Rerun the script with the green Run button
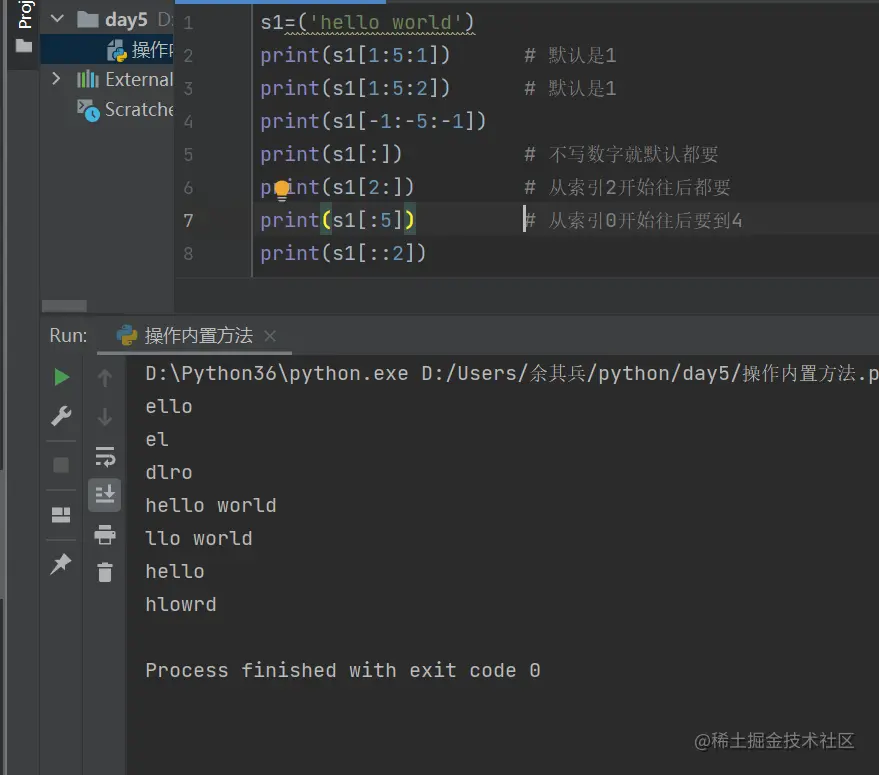Viewport: 879px width, 775px height. [61, 377]
